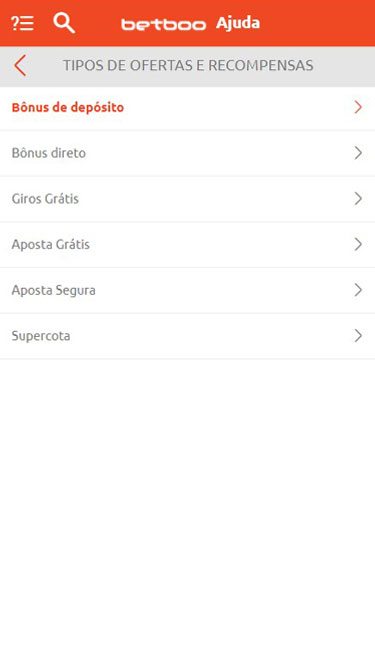Select Giros Grátis entry
375x667 pixels.
pos(188,199)
